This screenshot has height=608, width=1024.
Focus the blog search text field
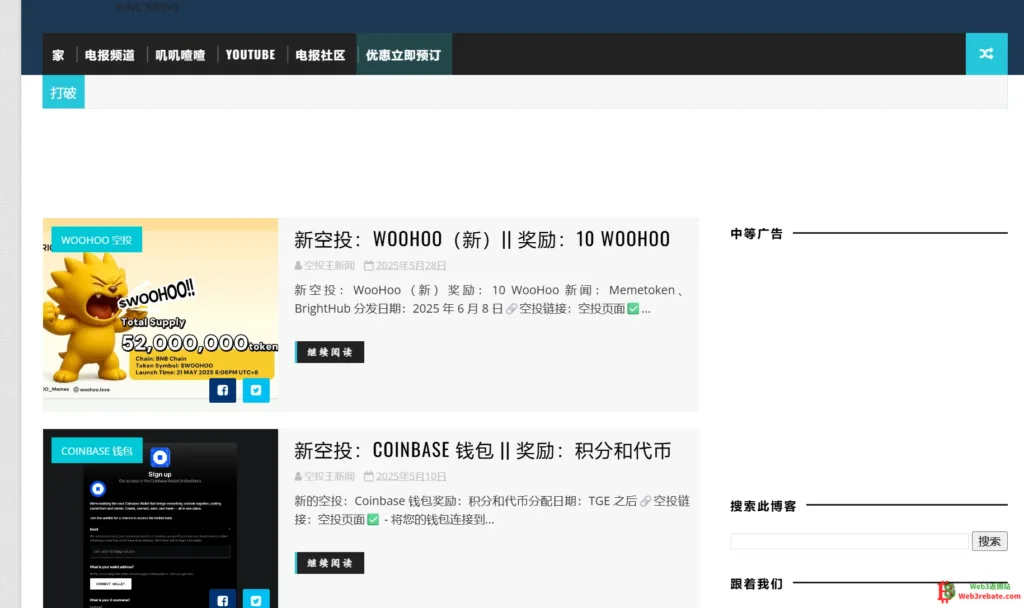[x=849, y=541]
